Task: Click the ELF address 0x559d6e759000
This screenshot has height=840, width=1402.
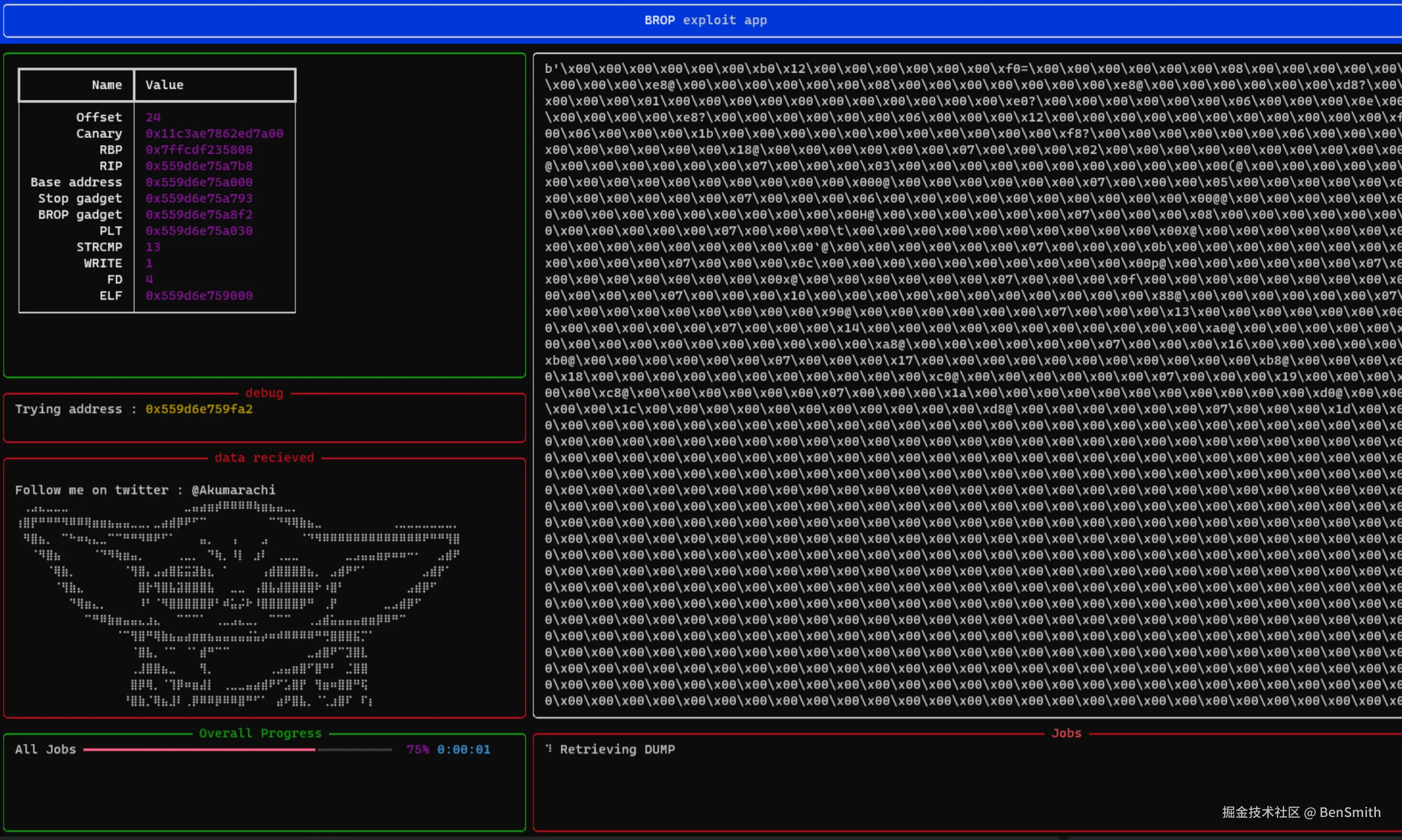Action: (x=199, y=295)
